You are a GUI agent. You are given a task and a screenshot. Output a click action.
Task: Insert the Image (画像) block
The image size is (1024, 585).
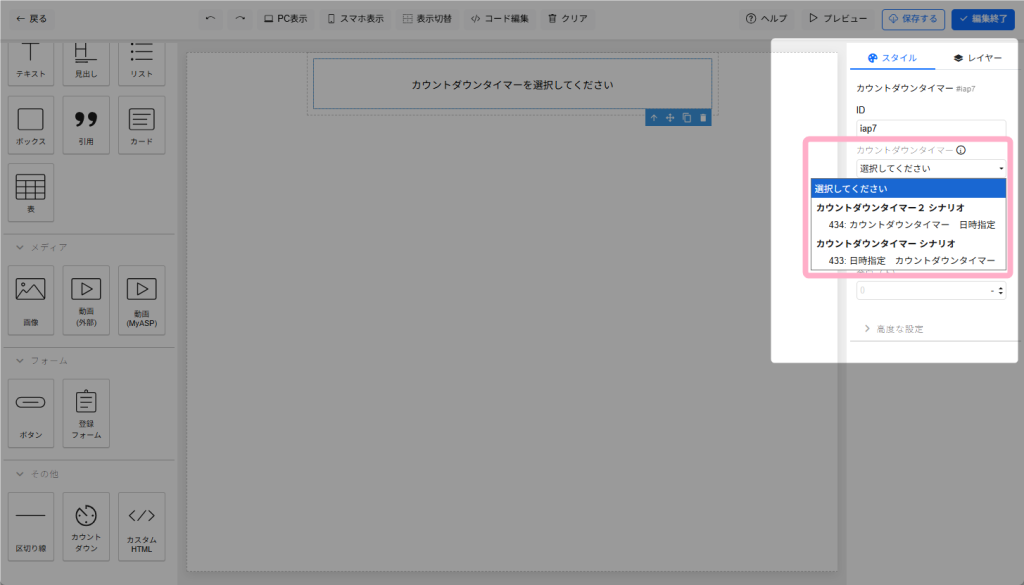[31, 299]
